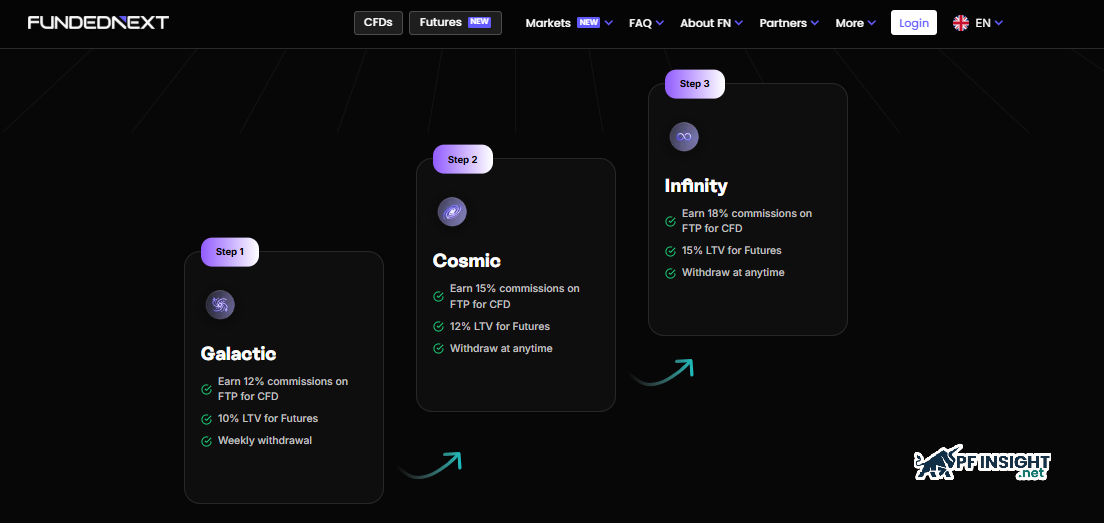Screen dimensions: 1104x523
Task: Click checkmark beside 12% LTV for Futures
Action: tap(439, 327)
